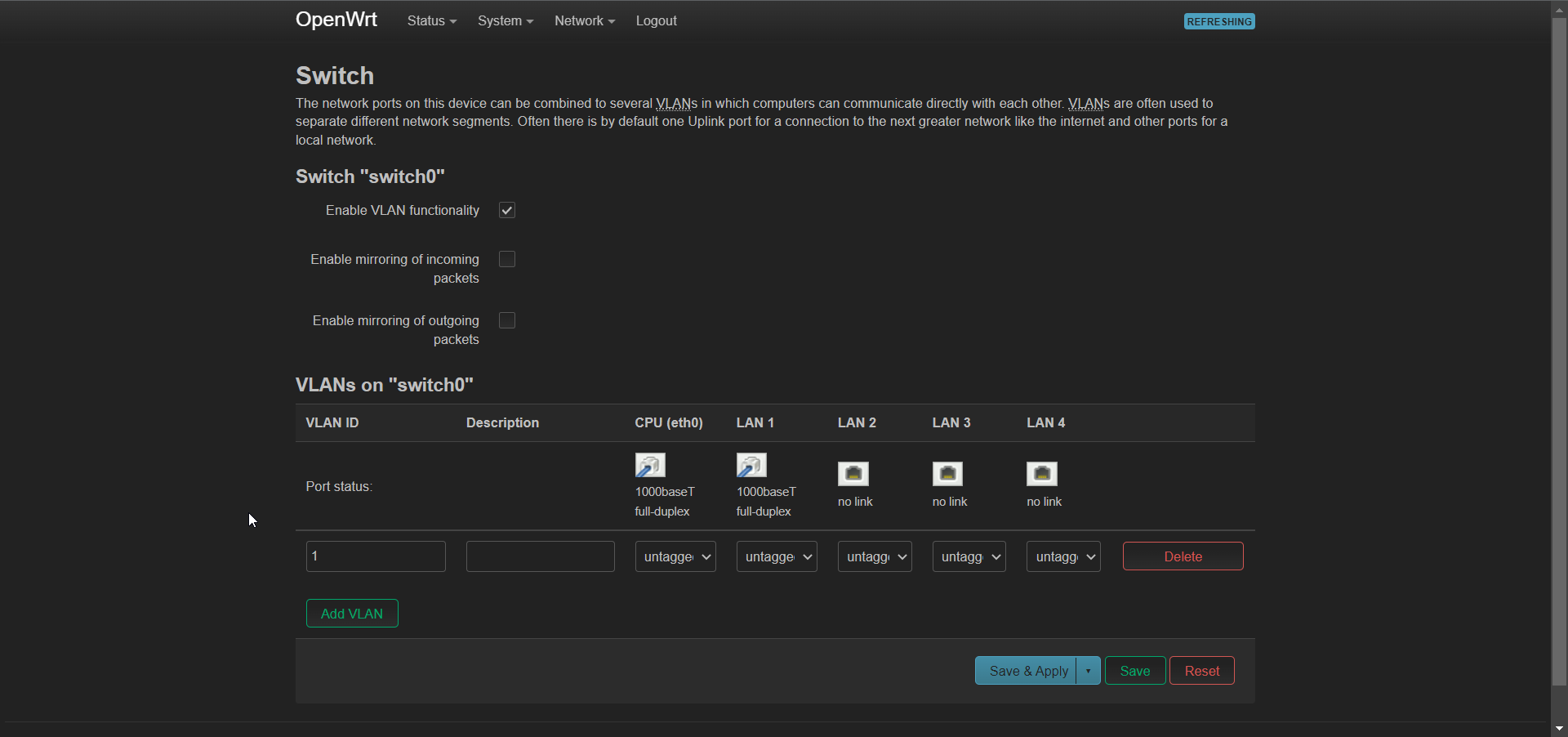Delete the VLAN 1 row

click(1183, 556)
